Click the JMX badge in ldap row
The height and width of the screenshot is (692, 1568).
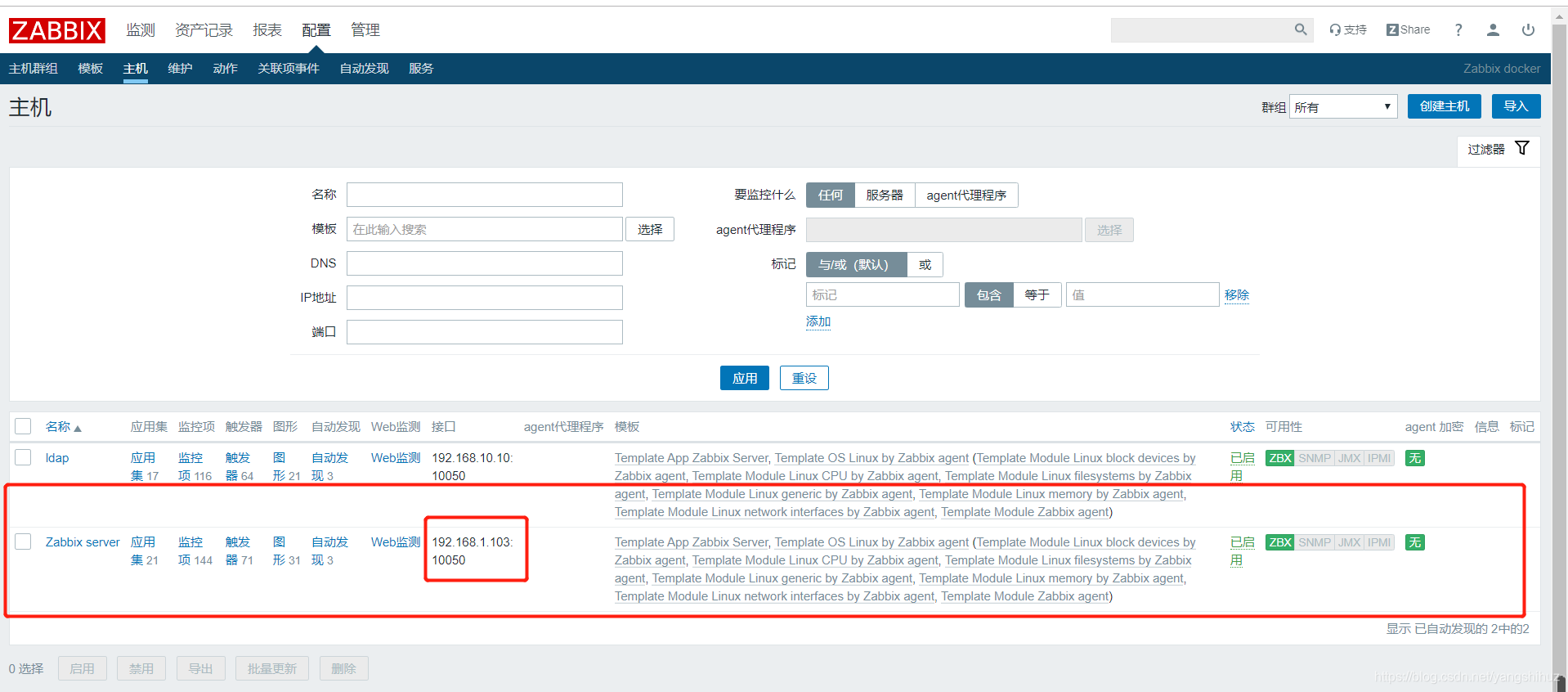(1349, 458)
